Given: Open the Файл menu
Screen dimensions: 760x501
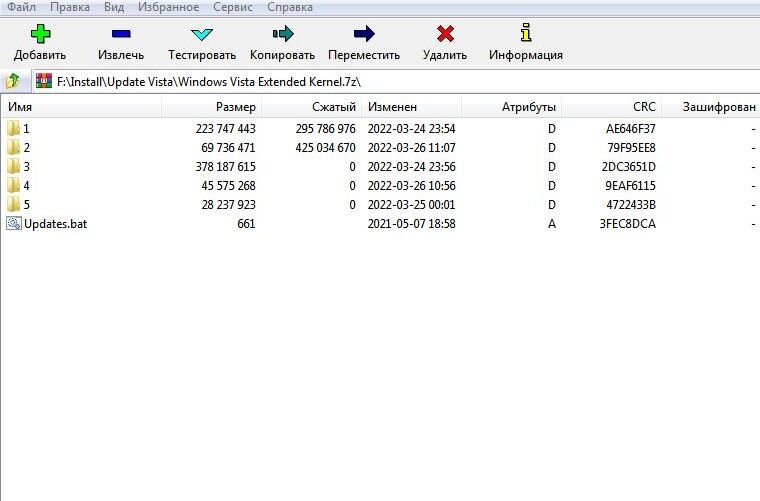Looking at the screenshot, I should (x=21, y=7).
